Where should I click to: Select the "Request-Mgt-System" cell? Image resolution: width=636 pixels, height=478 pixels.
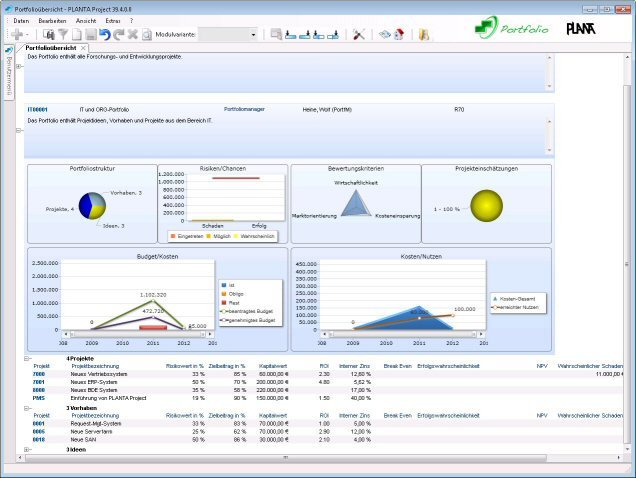coord(96,424)
